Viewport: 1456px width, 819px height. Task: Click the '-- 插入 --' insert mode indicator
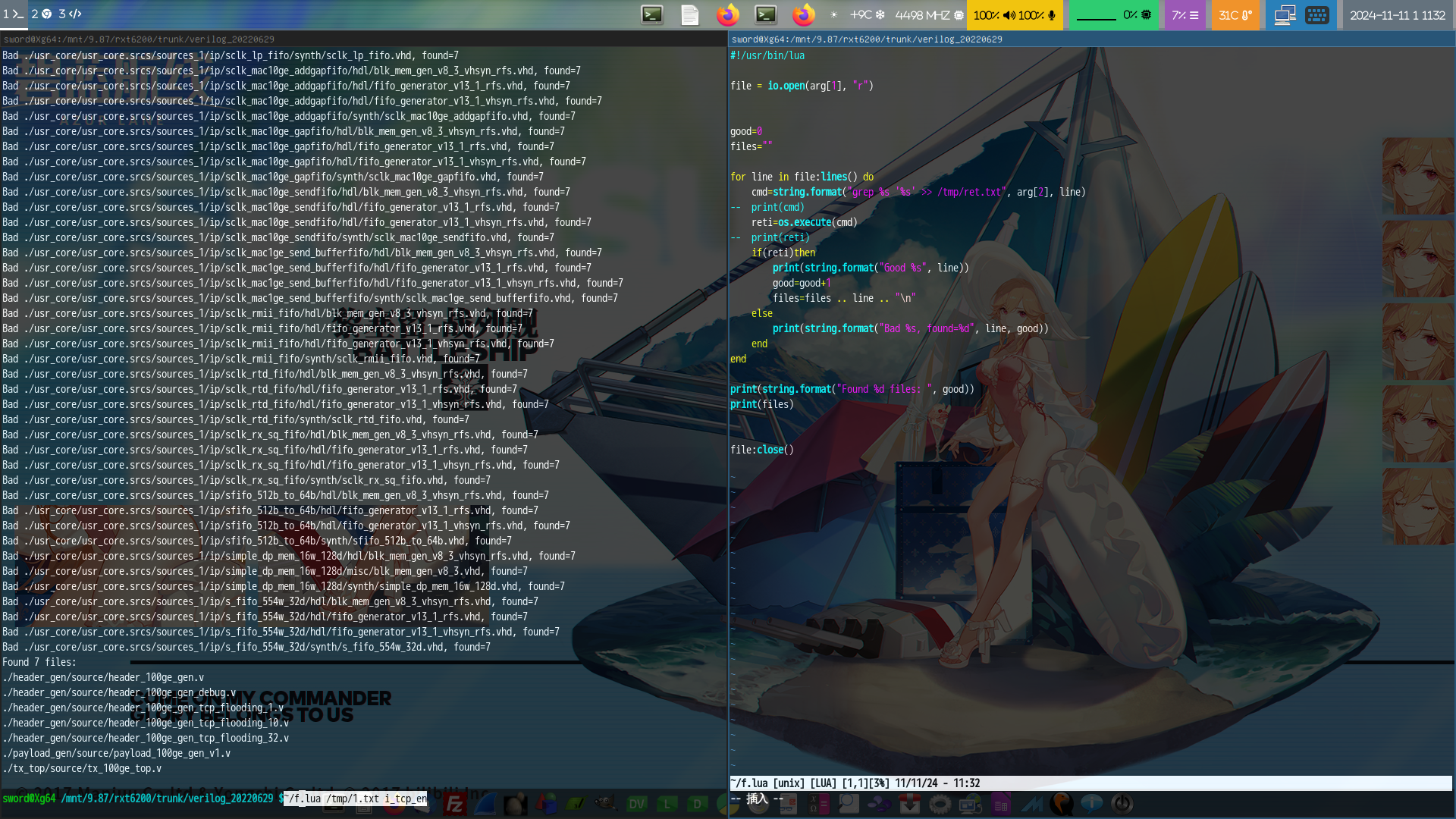click(757, 799)
